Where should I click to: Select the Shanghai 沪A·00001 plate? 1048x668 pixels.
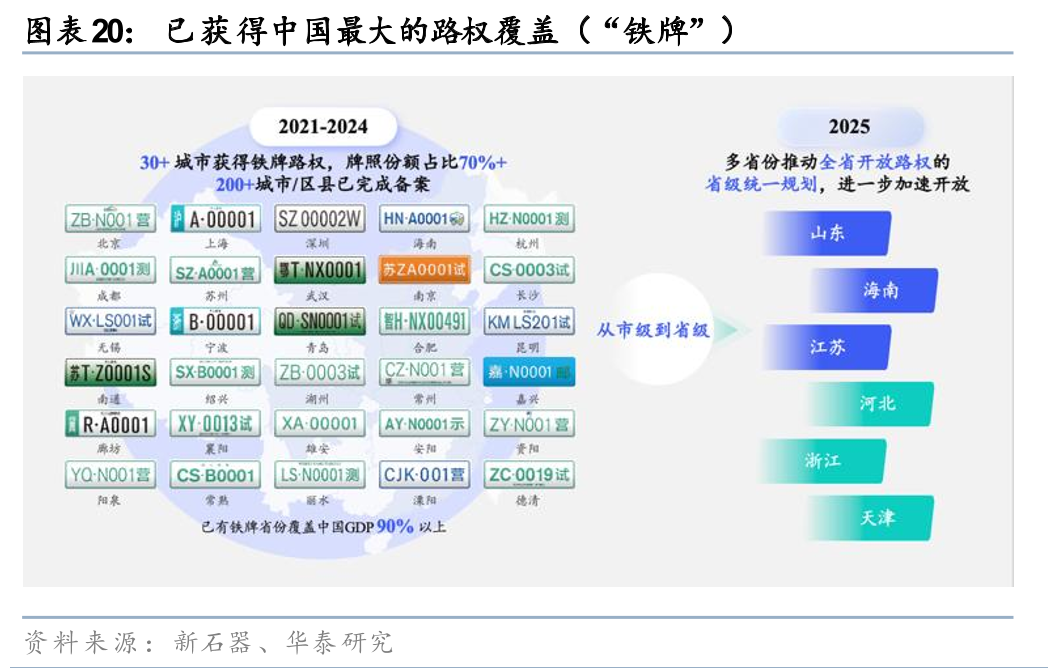(216, 219)
